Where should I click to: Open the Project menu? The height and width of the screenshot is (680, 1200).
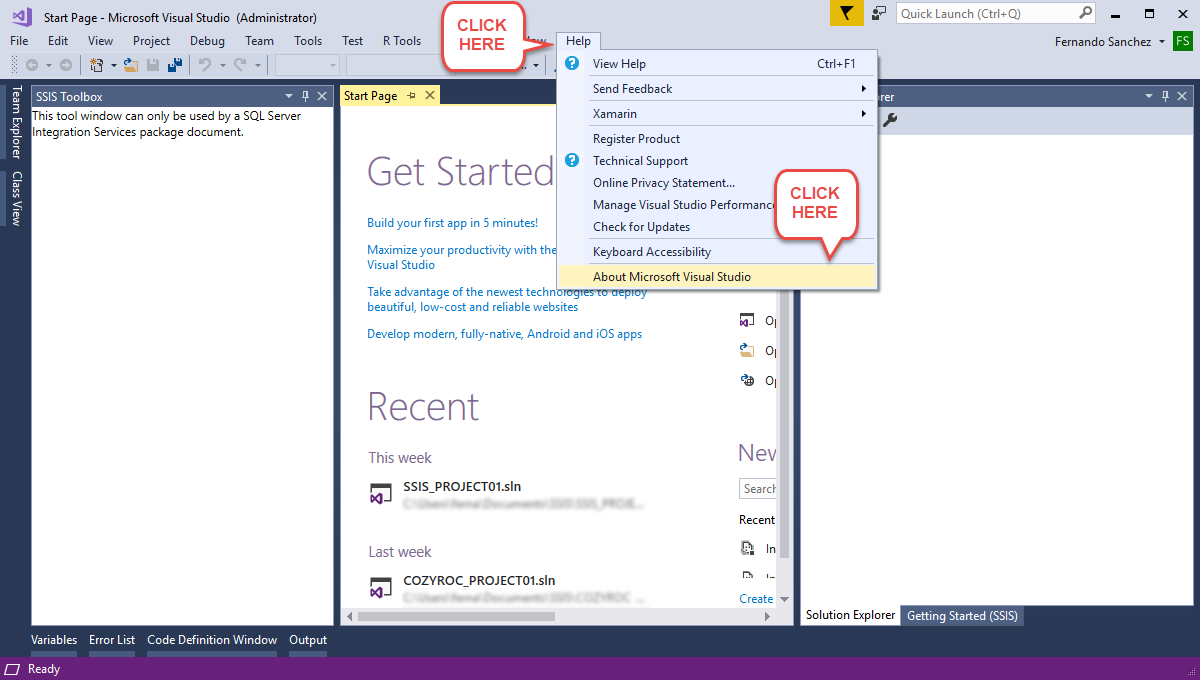tap(152, 41)
